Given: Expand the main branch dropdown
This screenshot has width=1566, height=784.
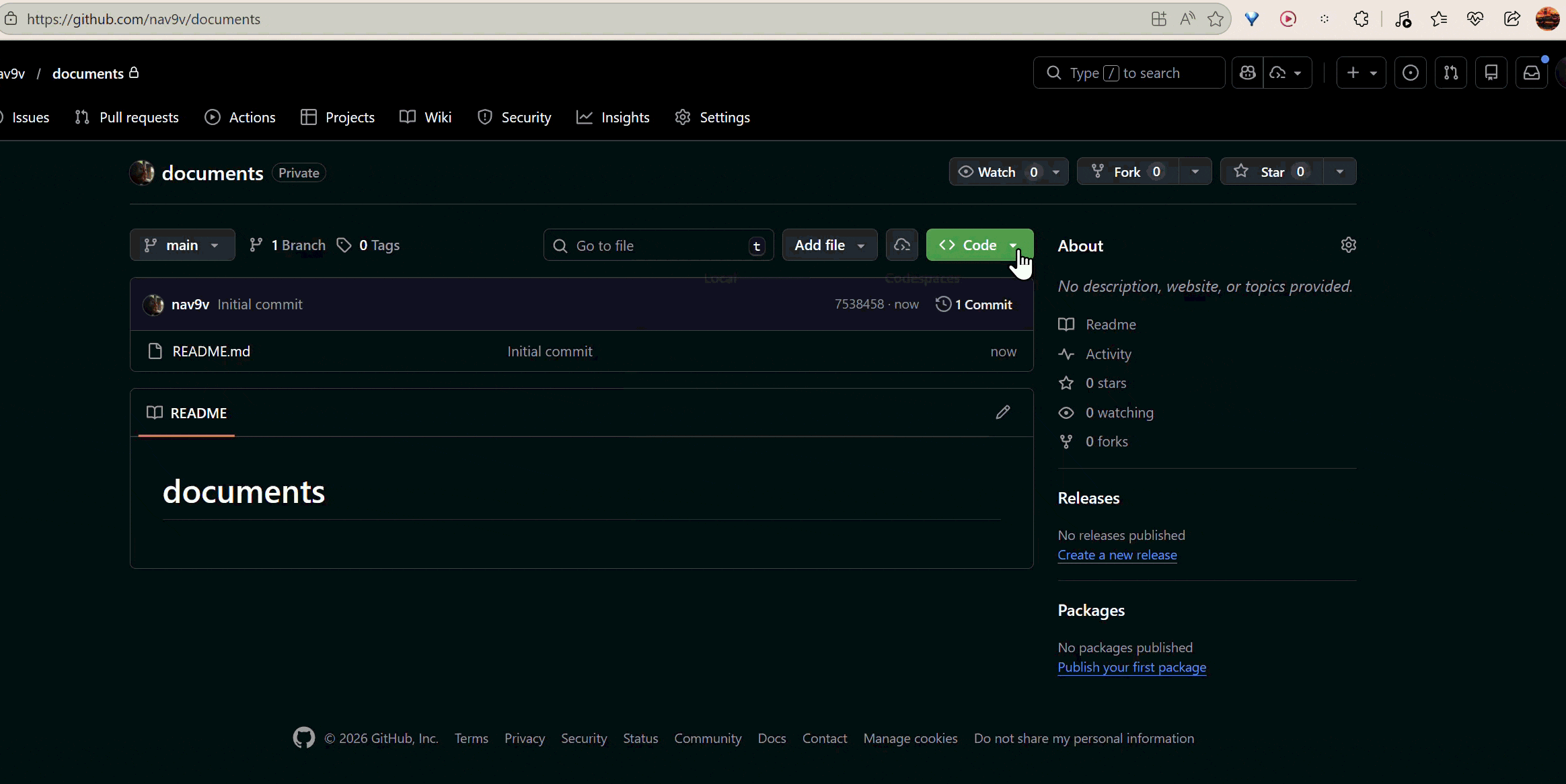Looking at the screenshot, I should [182, 245].
